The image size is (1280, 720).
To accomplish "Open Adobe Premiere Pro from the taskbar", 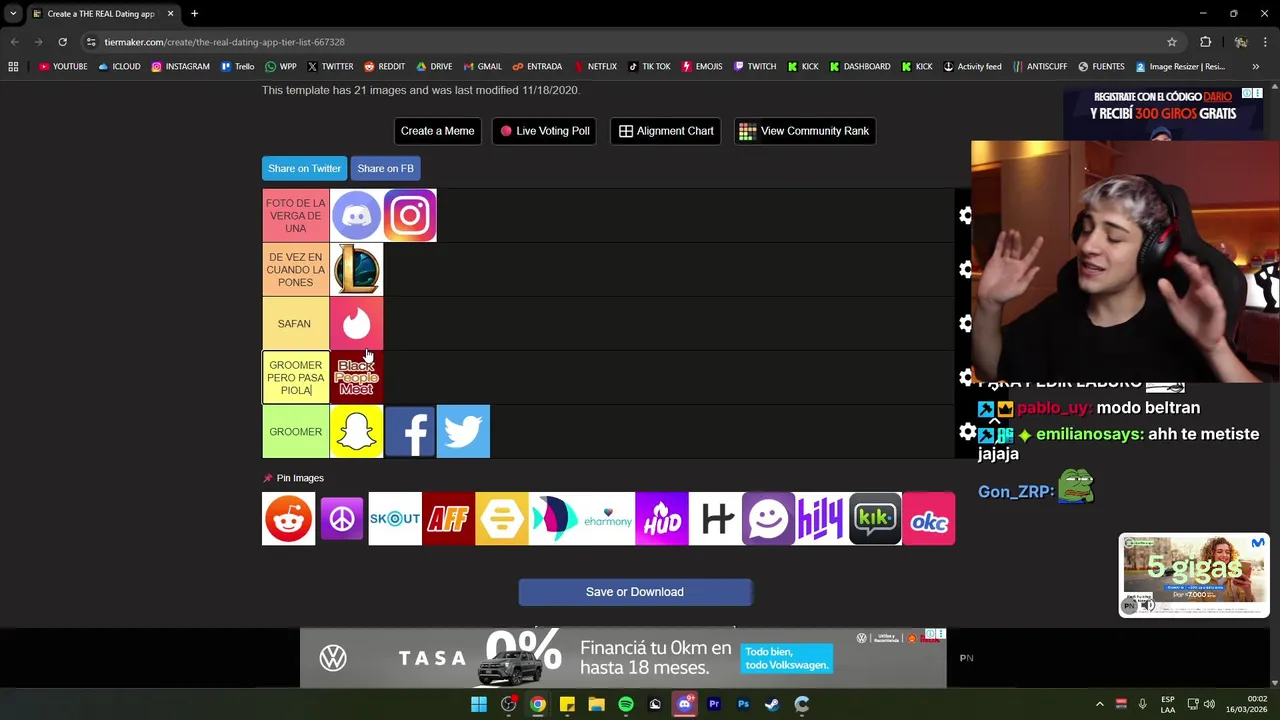I will (x=714, y=704).
